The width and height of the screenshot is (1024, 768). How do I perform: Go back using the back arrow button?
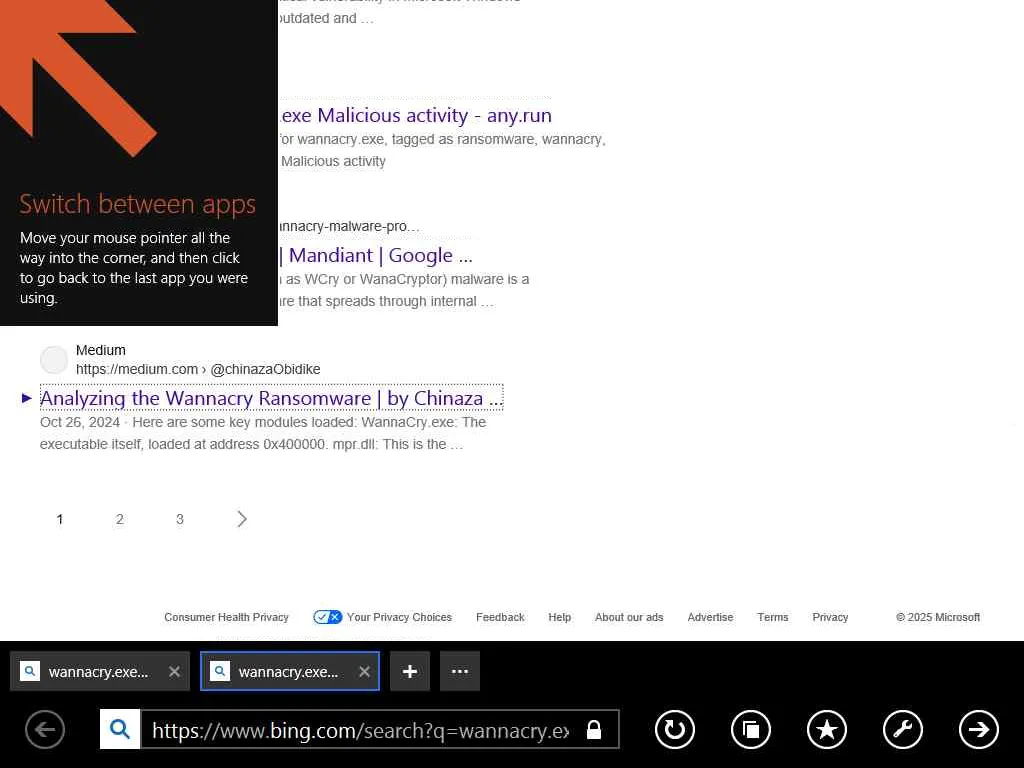click(45, 729)
